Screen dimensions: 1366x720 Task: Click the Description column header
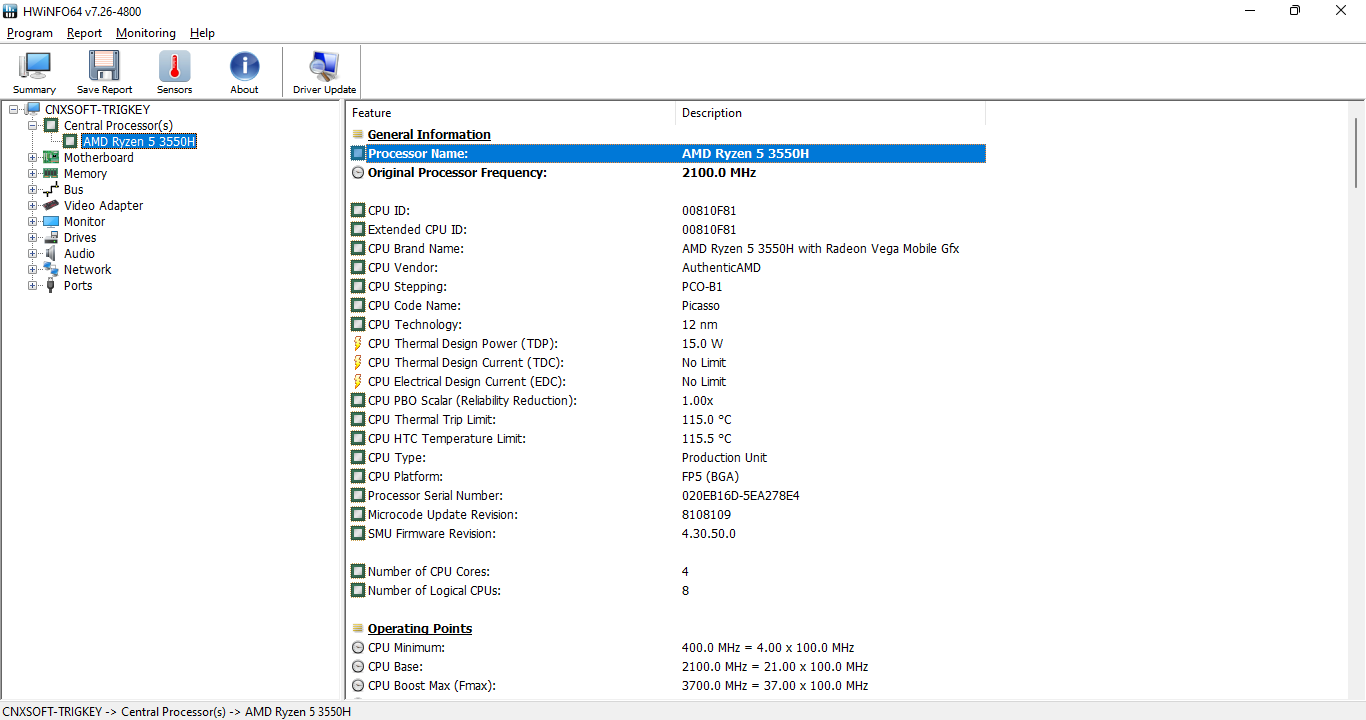pyautogui.click(x=830, y=113)
